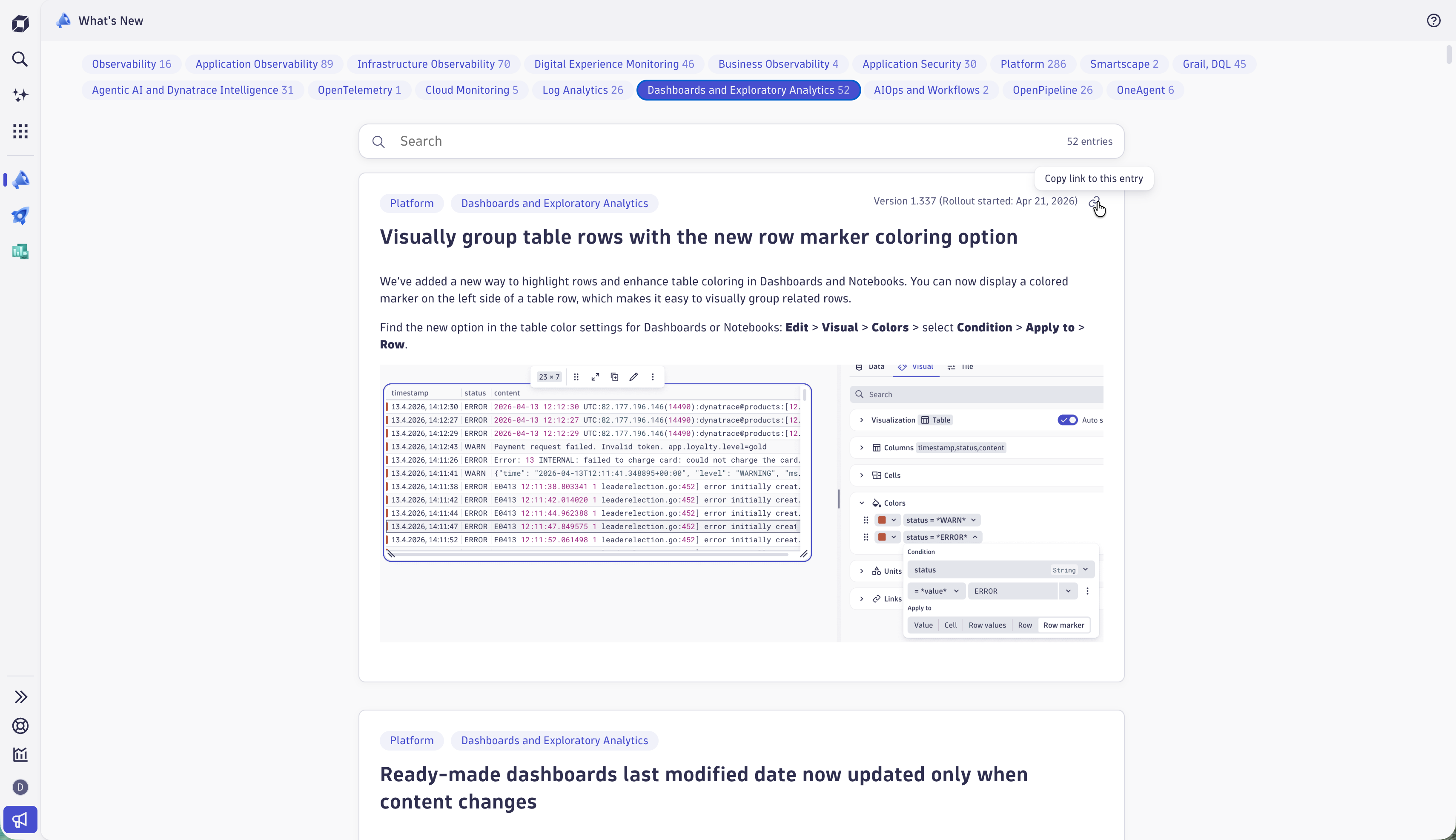Filter by Grail, DQL 45 chip
1456x840 pixels.
pyautogui.click(x=1214, y=64)
